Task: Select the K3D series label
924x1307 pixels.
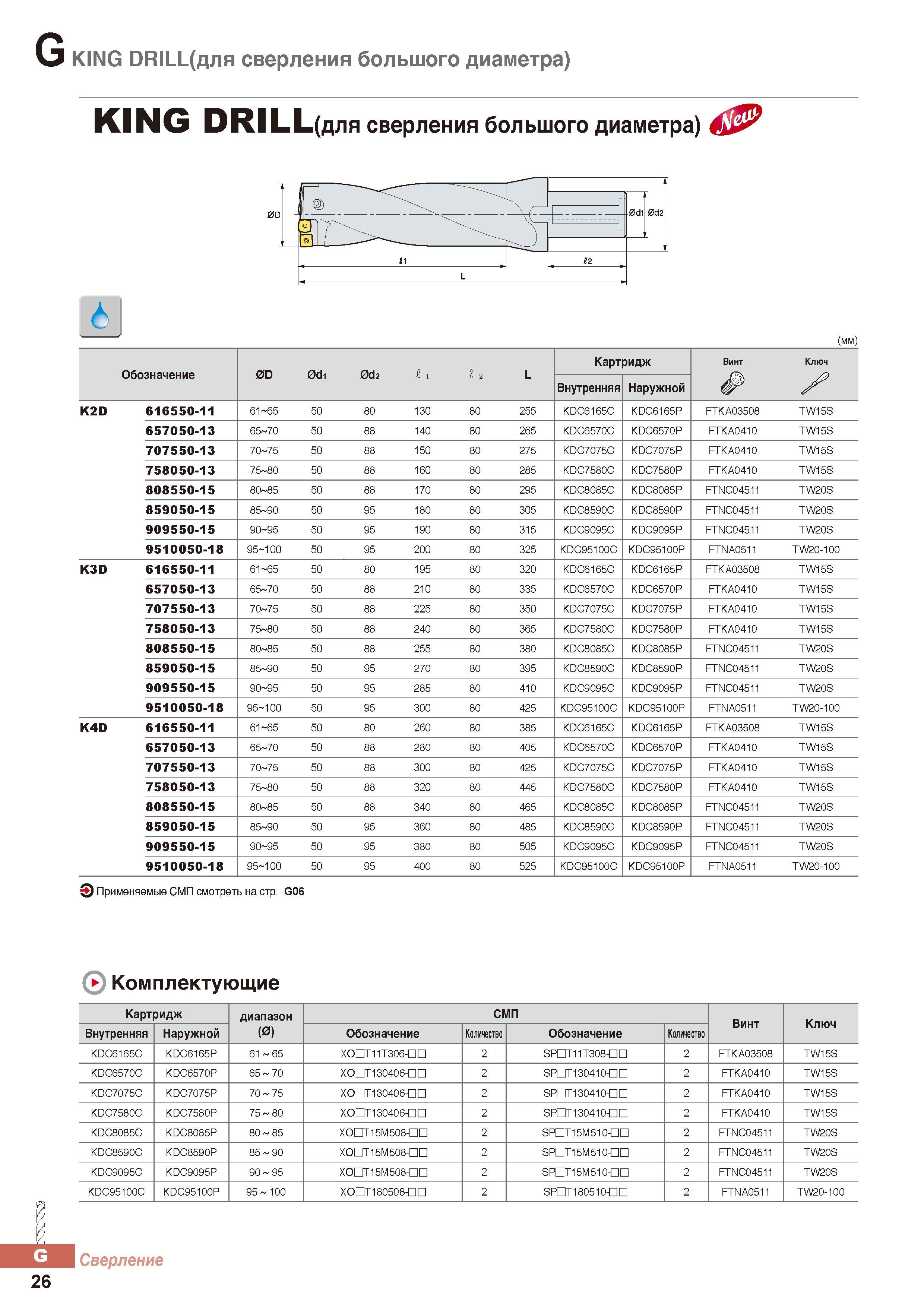Action: (94, 569)
